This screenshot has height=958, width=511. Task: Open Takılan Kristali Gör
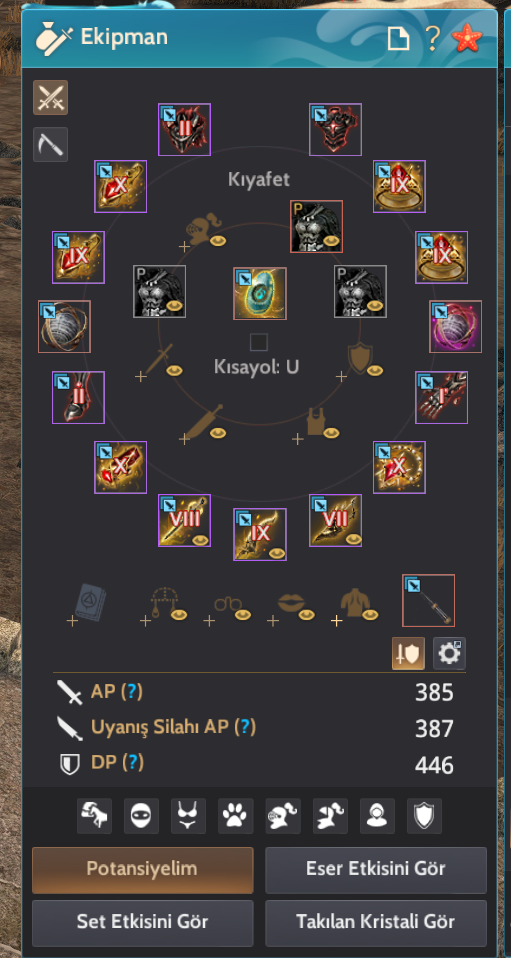coord(376,923)
